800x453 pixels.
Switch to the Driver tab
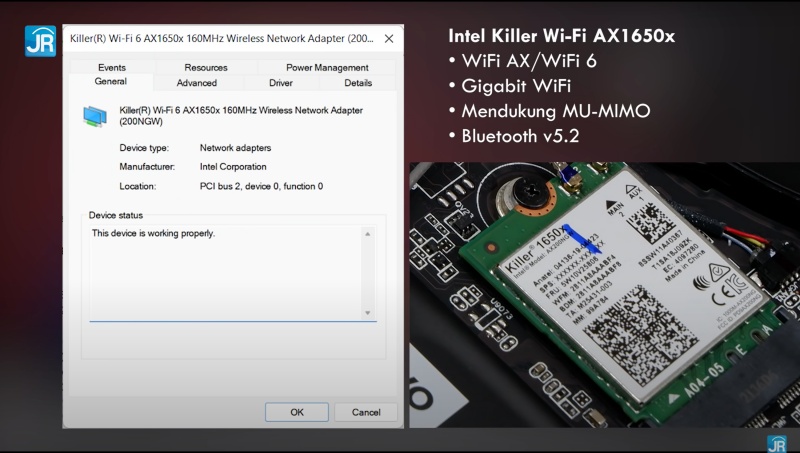click(x=281, y=83)
